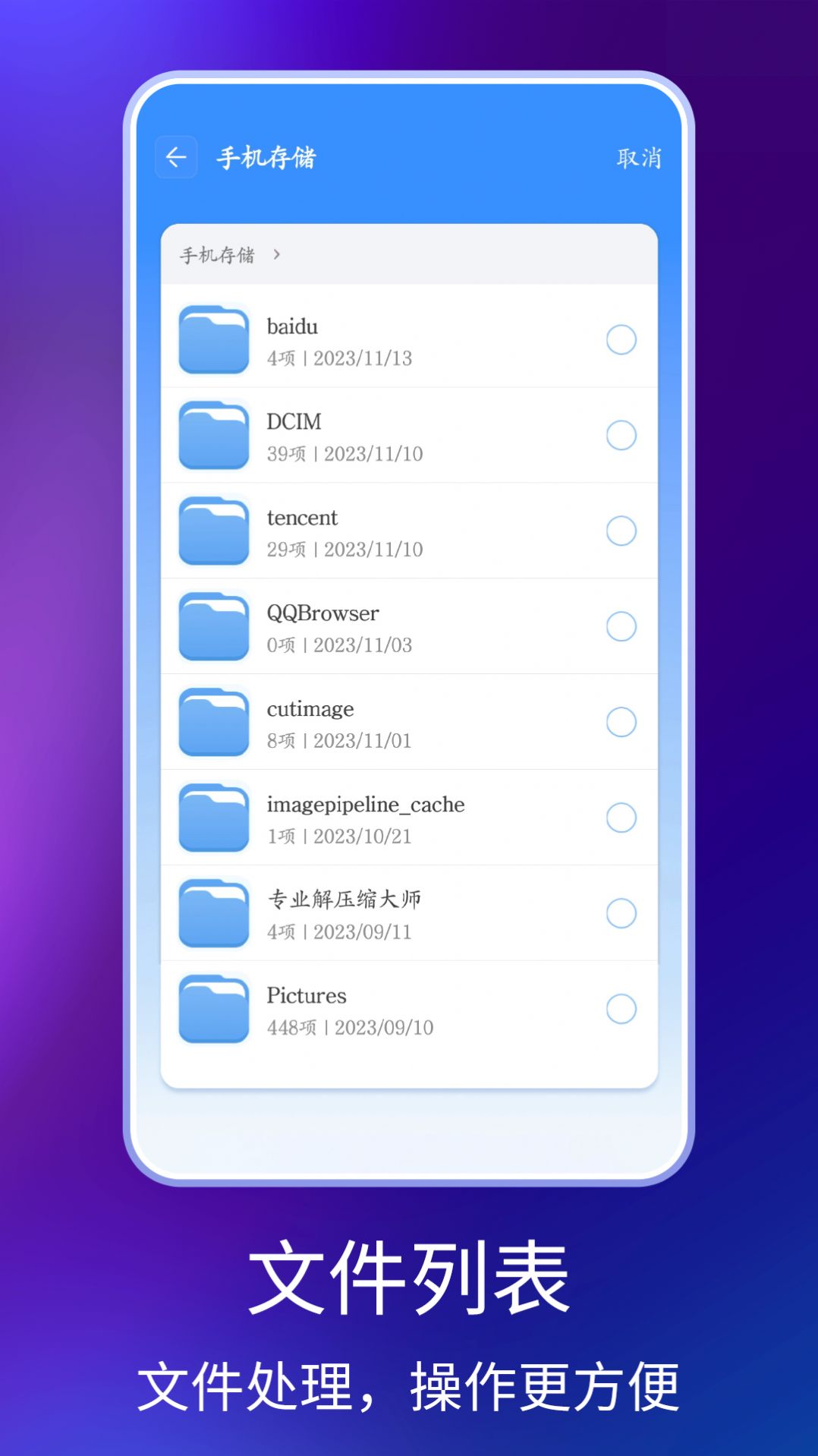
Task: Click the baidu folder icon
Action: [214, 340]
